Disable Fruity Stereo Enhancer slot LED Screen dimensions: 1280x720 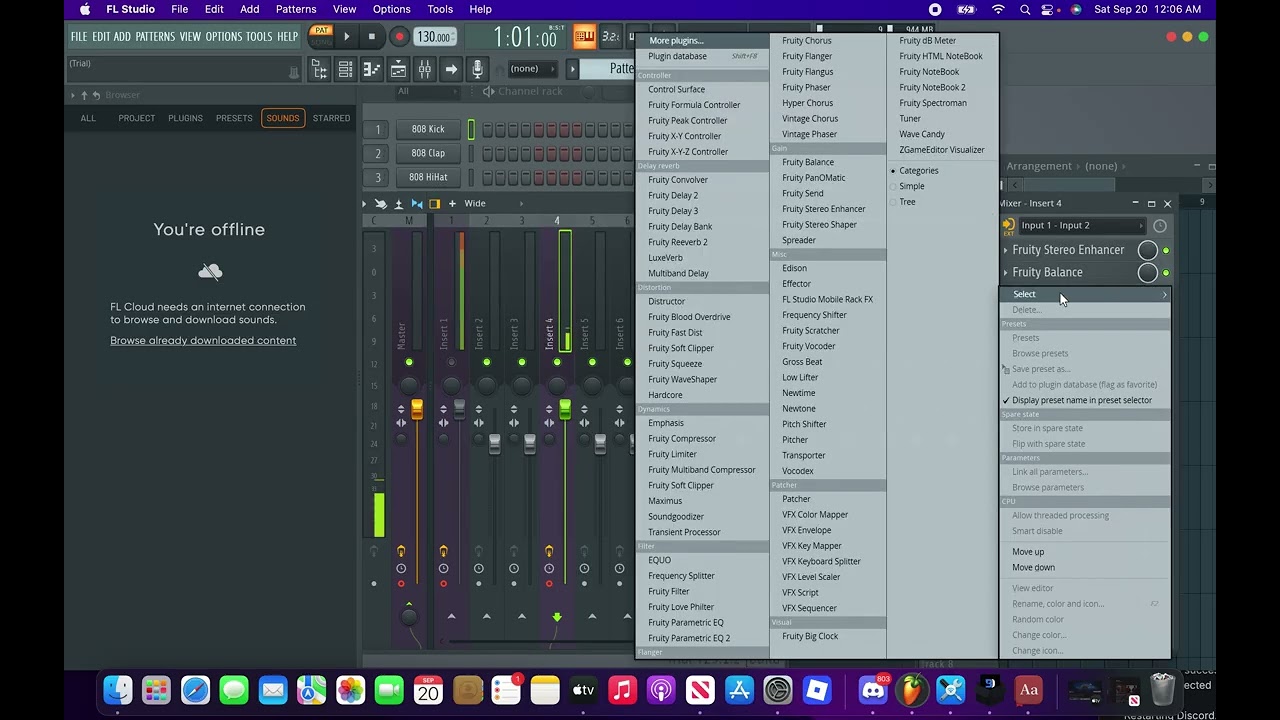(1166, 250)
